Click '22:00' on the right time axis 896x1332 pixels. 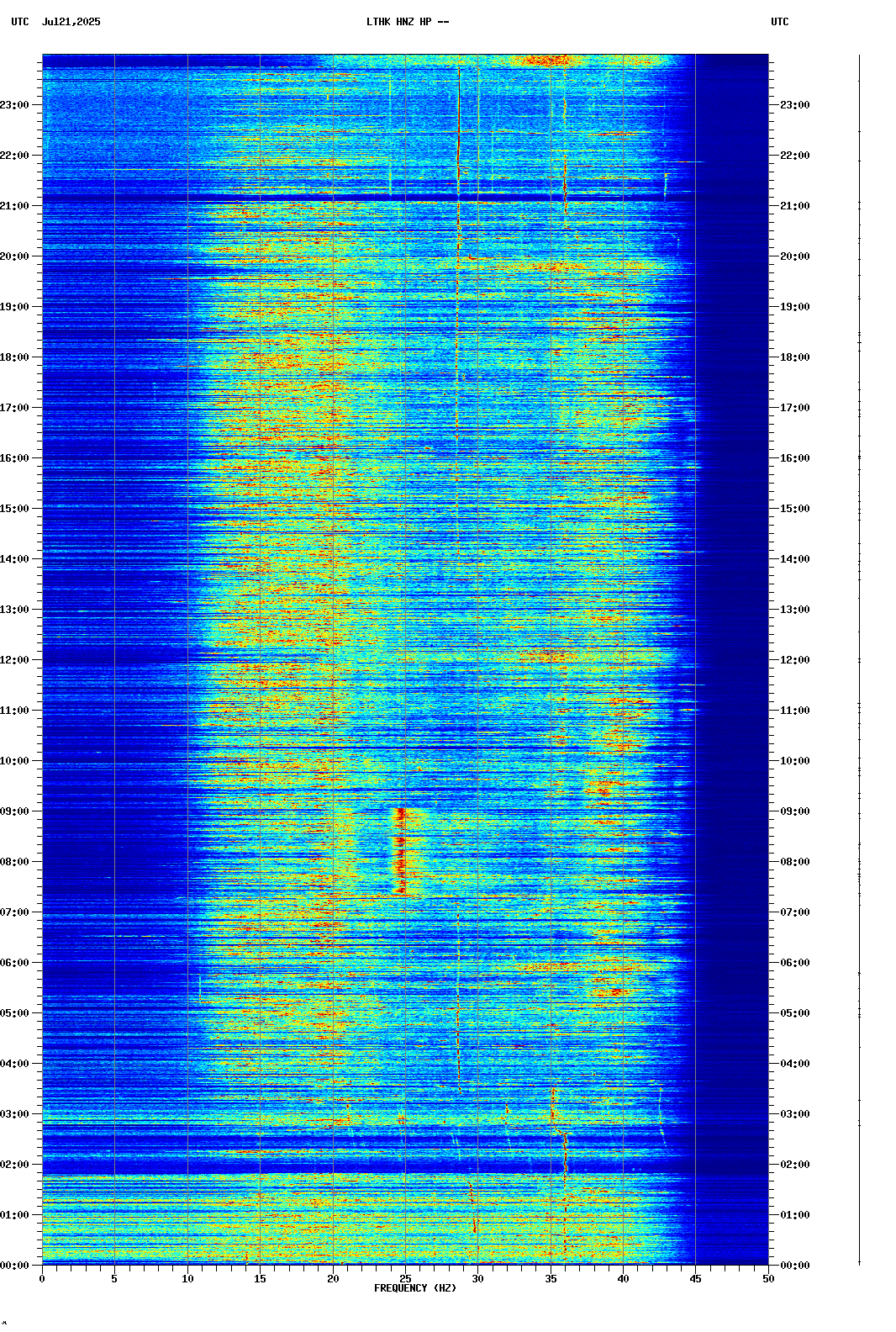(x=795, y=156)
